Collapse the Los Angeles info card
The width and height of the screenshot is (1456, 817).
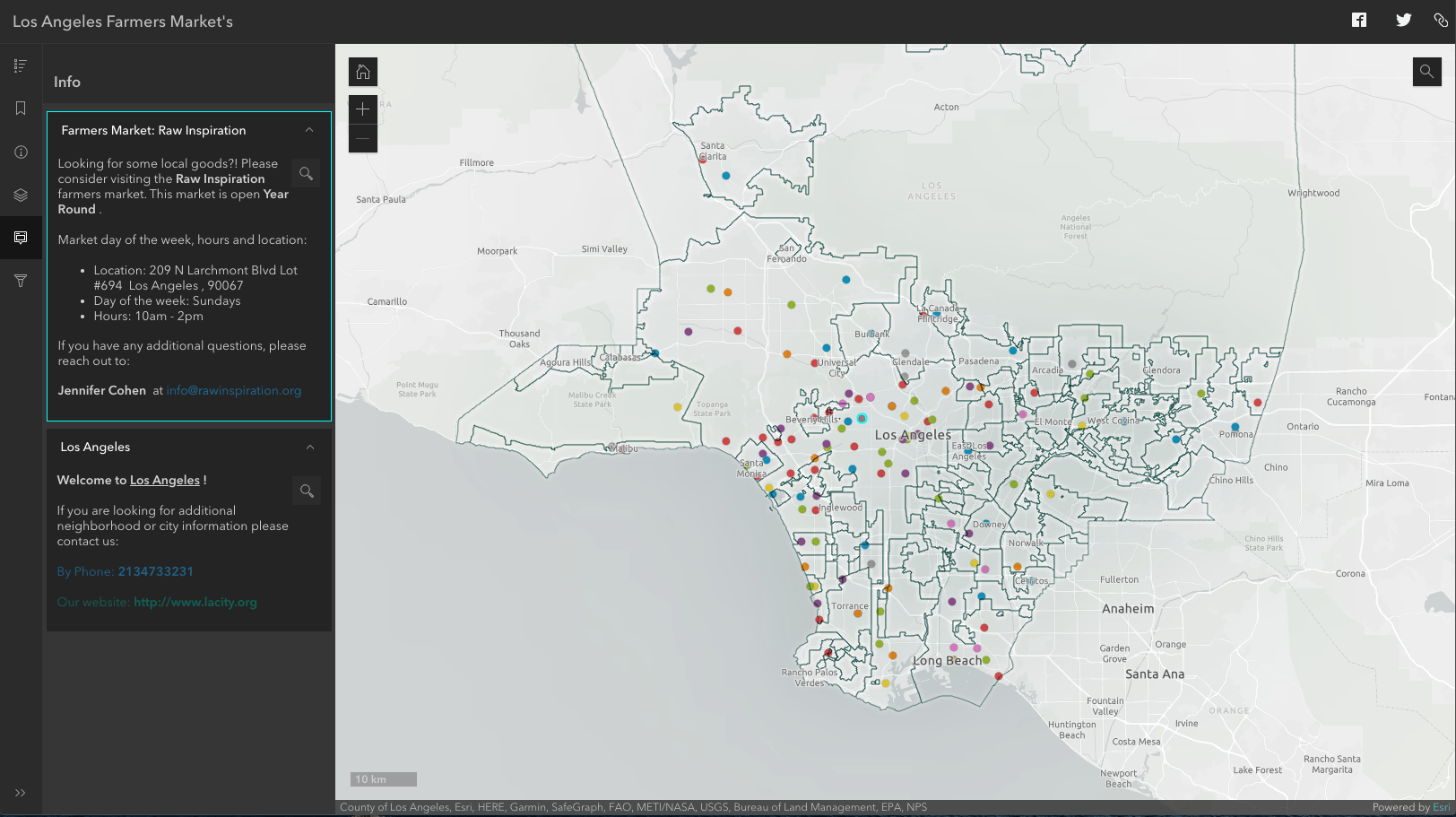point(310,447)
